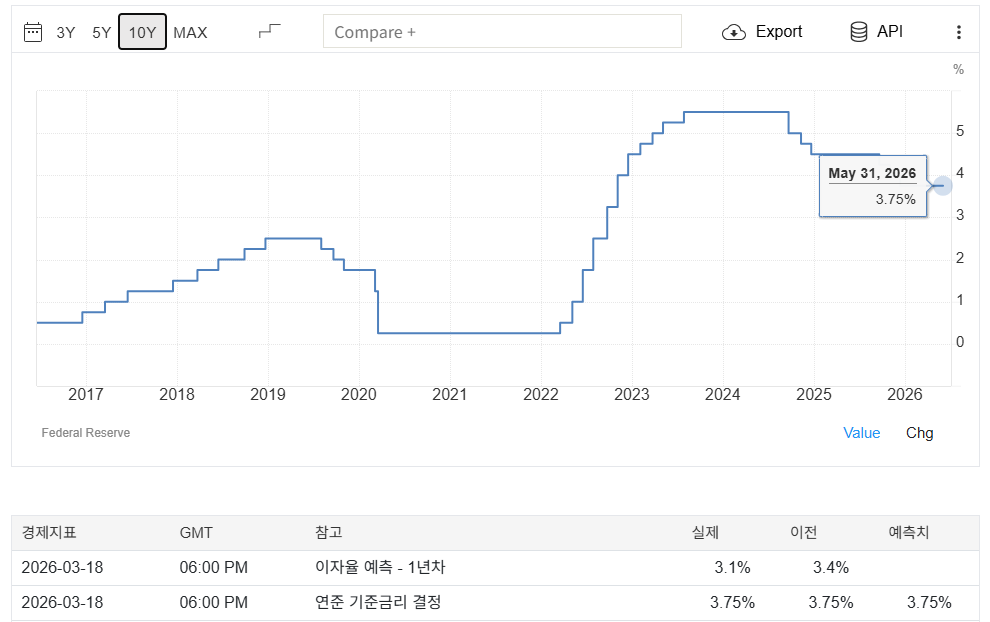Click the GMT column header

tap(196, 532)
